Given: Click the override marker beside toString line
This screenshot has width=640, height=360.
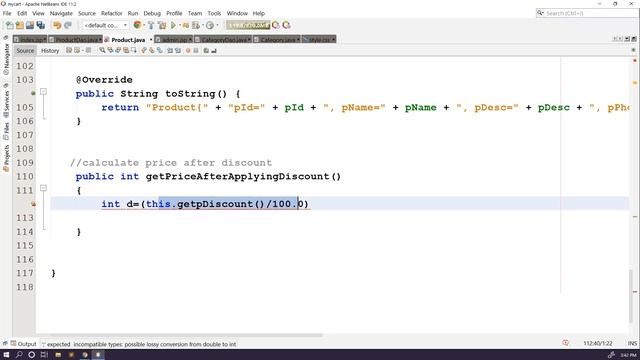Looking at the screenshot, I should (33, 93).
